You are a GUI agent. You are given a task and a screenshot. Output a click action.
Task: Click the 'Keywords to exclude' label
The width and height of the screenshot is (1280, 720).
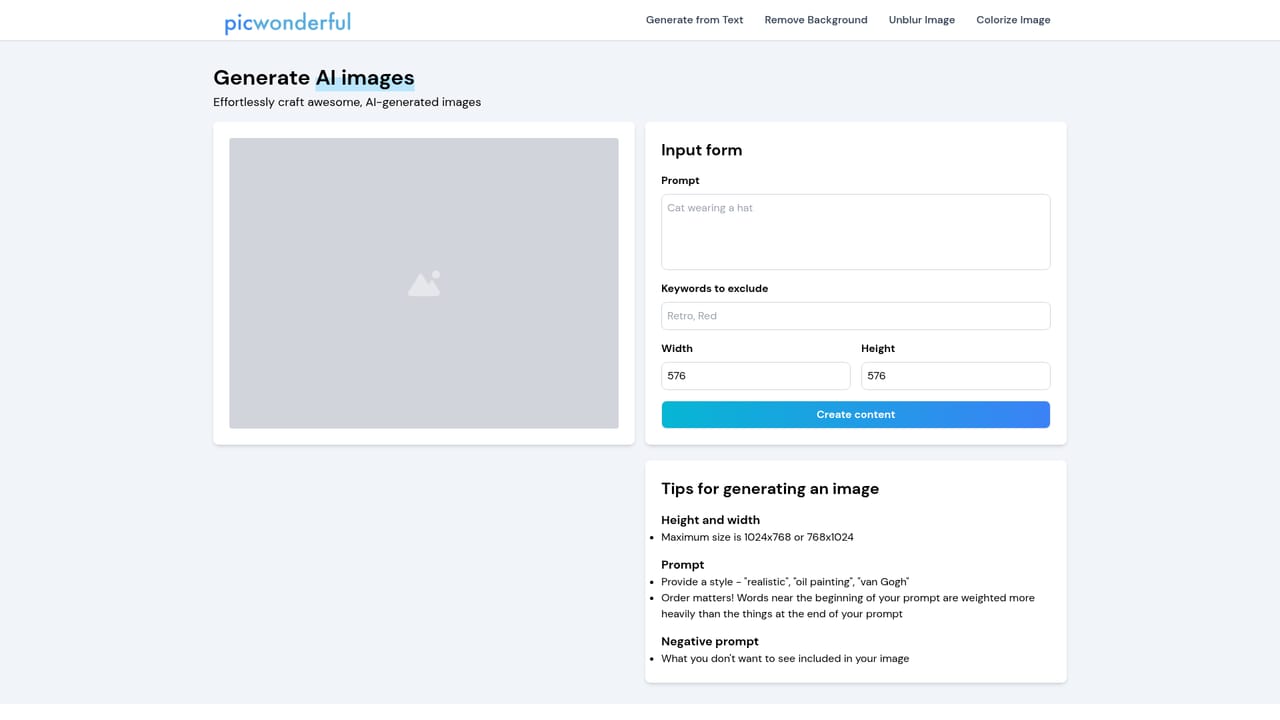click(x=715, y=288)
